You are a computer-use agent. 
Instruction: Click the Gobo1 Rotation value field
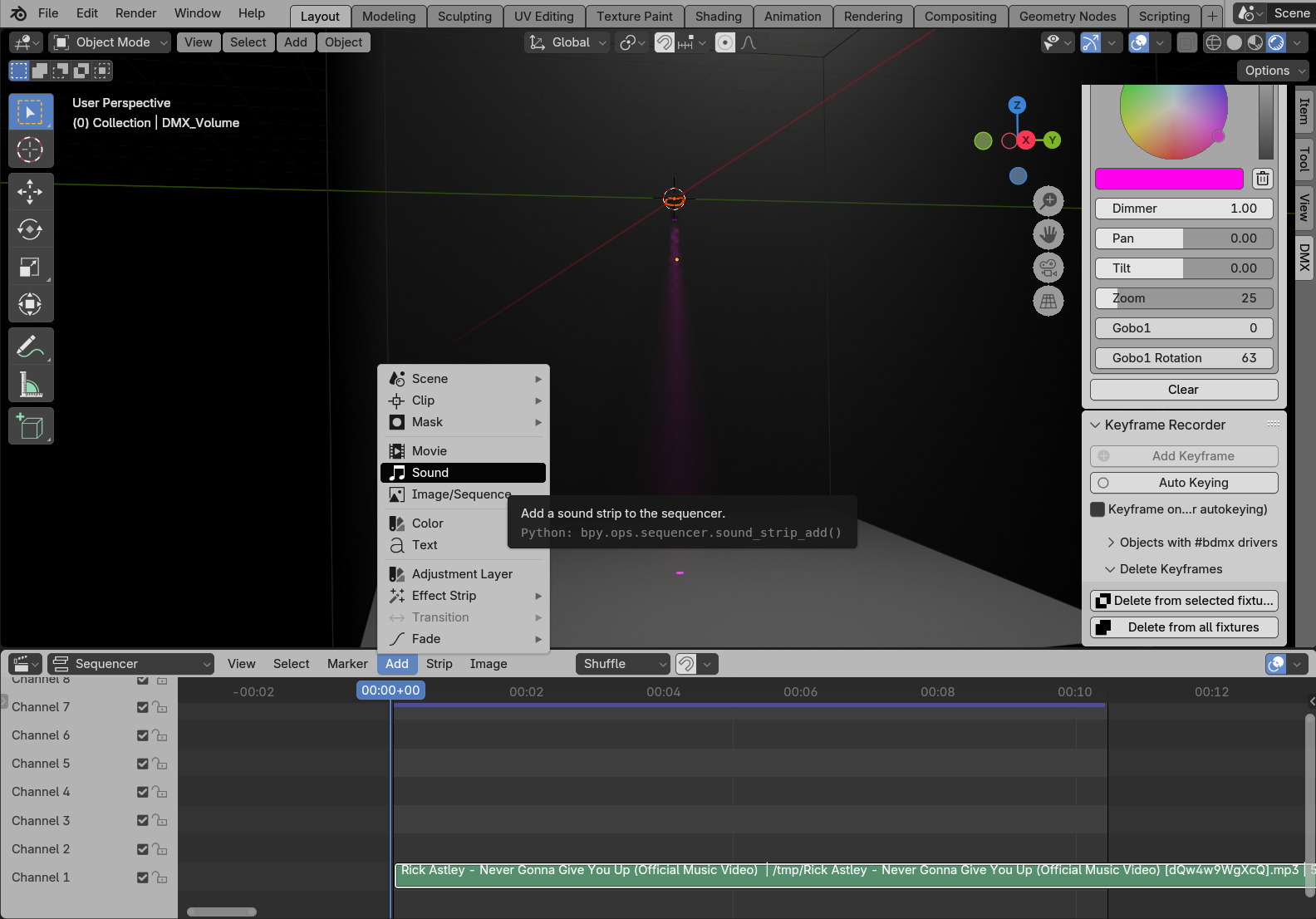click(1184, 358)
